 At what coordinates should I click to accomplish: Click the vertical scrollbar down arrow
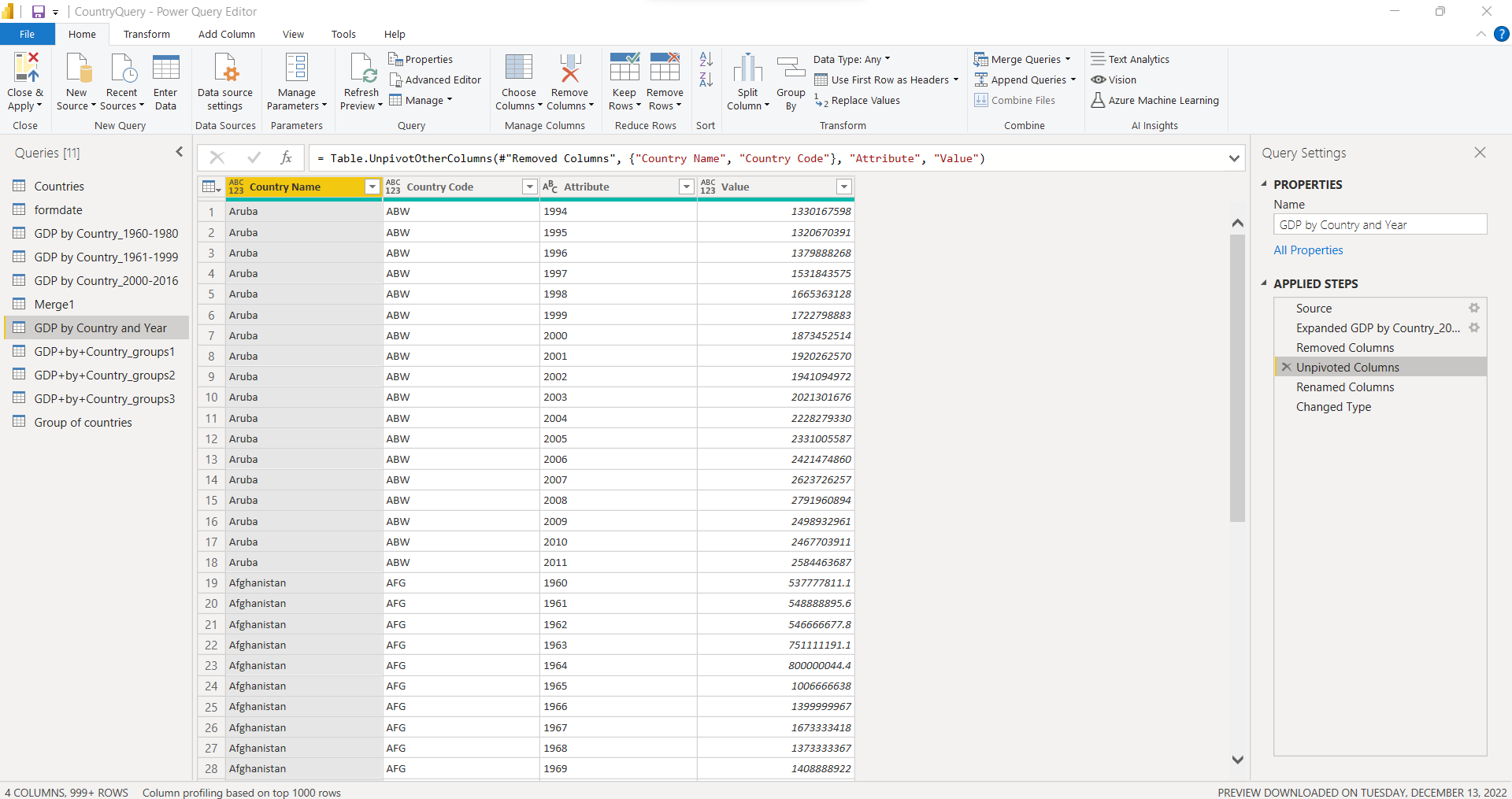pos(1237,760)
